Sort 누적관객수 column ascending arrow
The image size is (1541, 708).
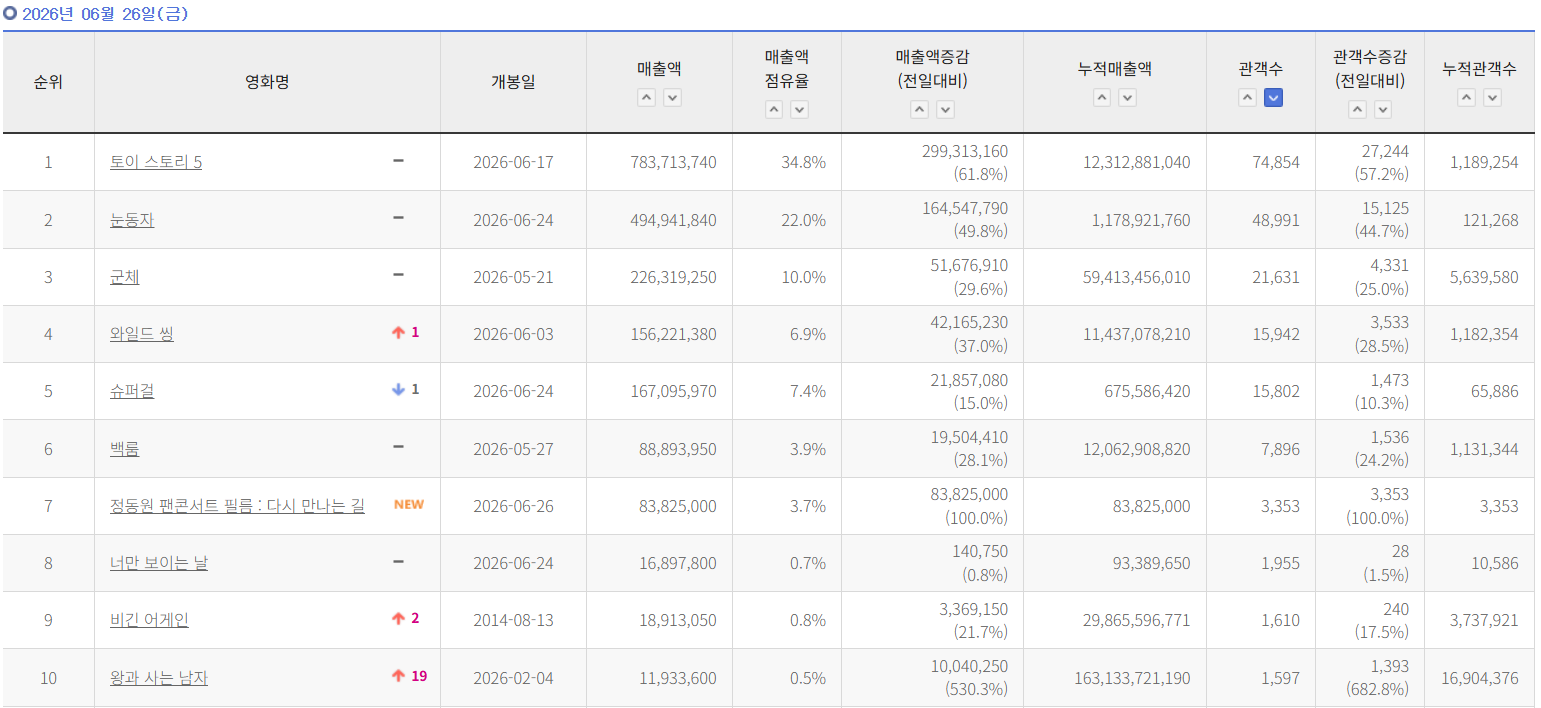1467,97
